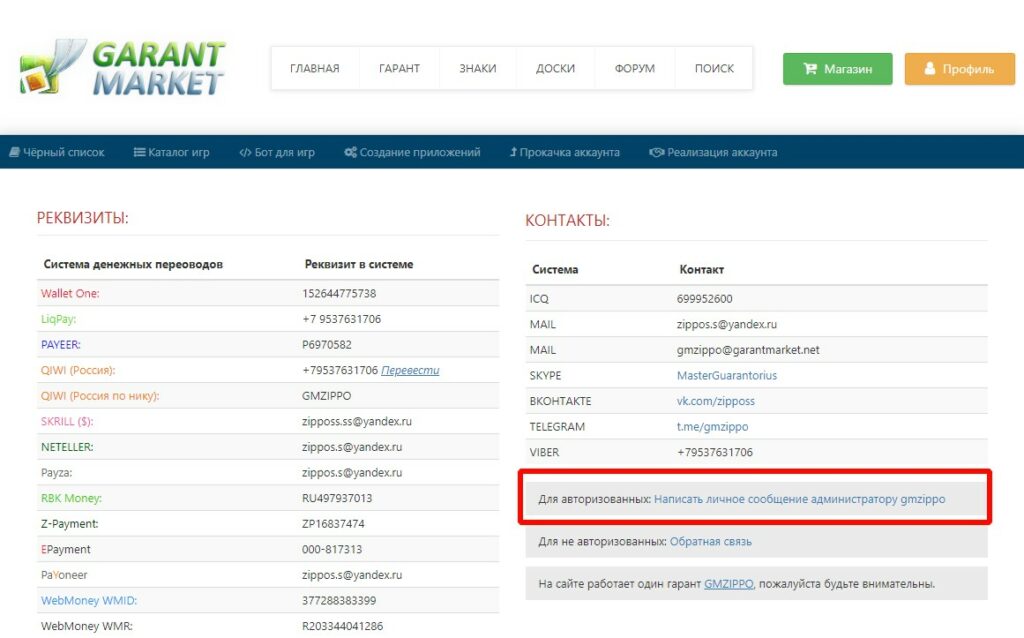Viewport: 1024px width, 638px height.
Task: Click Бот для игр link
Action: tap(277, 153)
